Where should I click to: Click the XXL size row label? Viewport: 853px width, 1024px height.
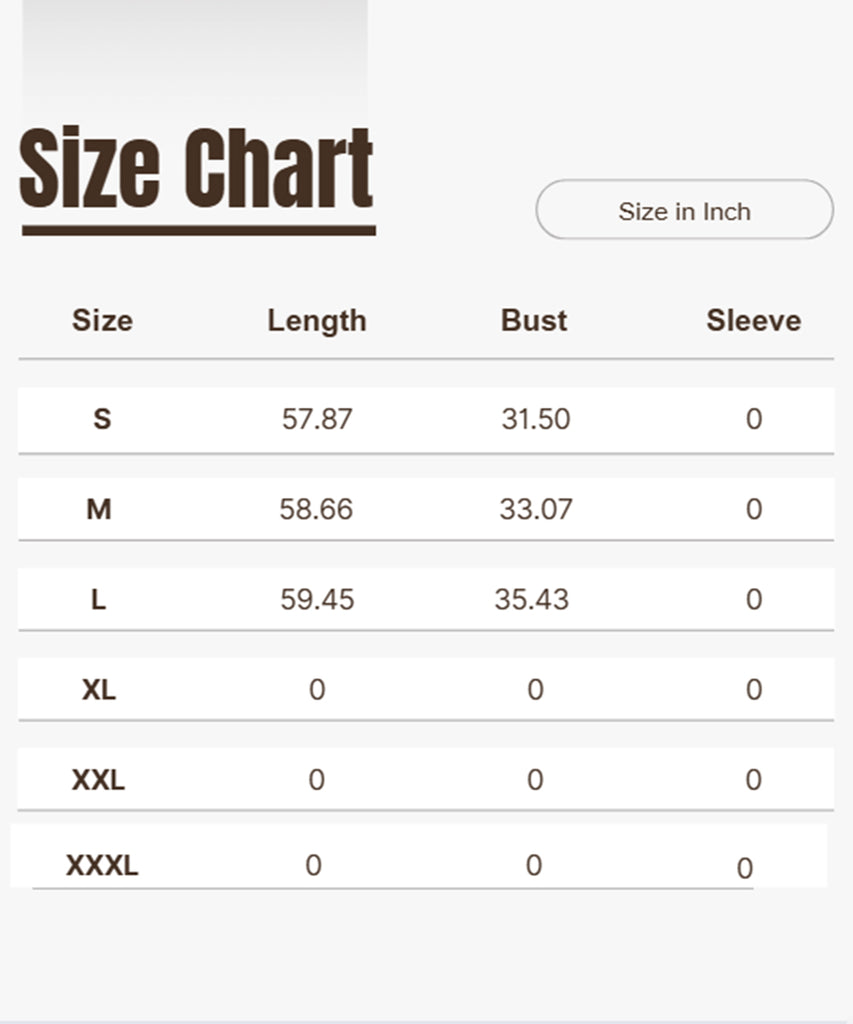click(x=98, y=780)
